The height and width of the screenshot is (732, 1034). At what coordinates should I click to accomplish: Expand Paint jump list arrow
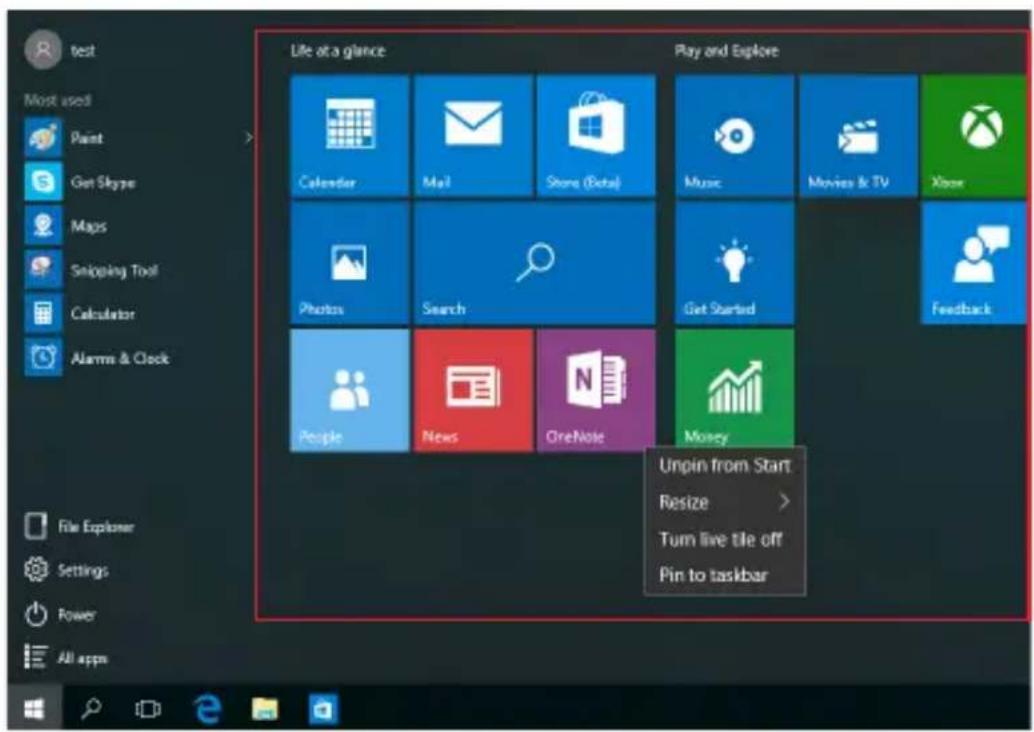pyautogui.click(x=249, y=138)
